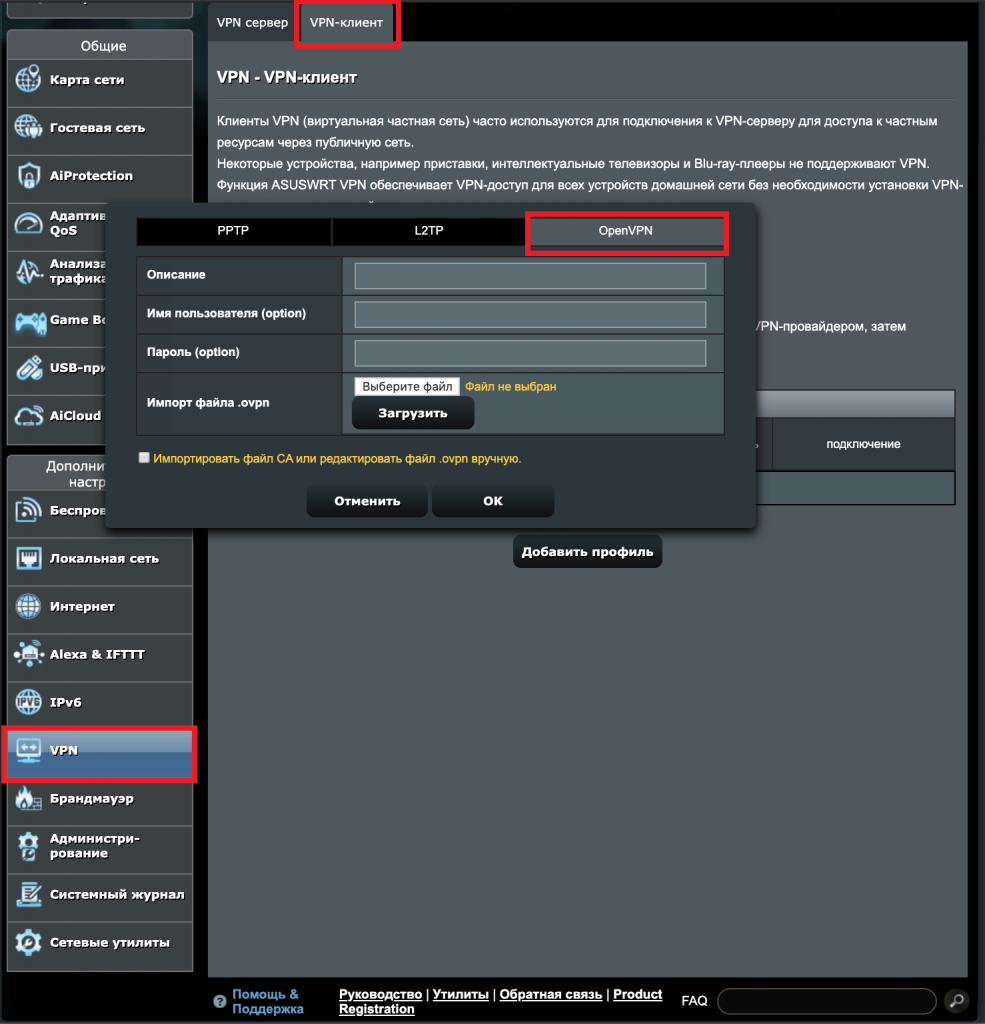985x1024 pixels.
Task: Click the AiProtection shield icon
Action: pos(28,176)
